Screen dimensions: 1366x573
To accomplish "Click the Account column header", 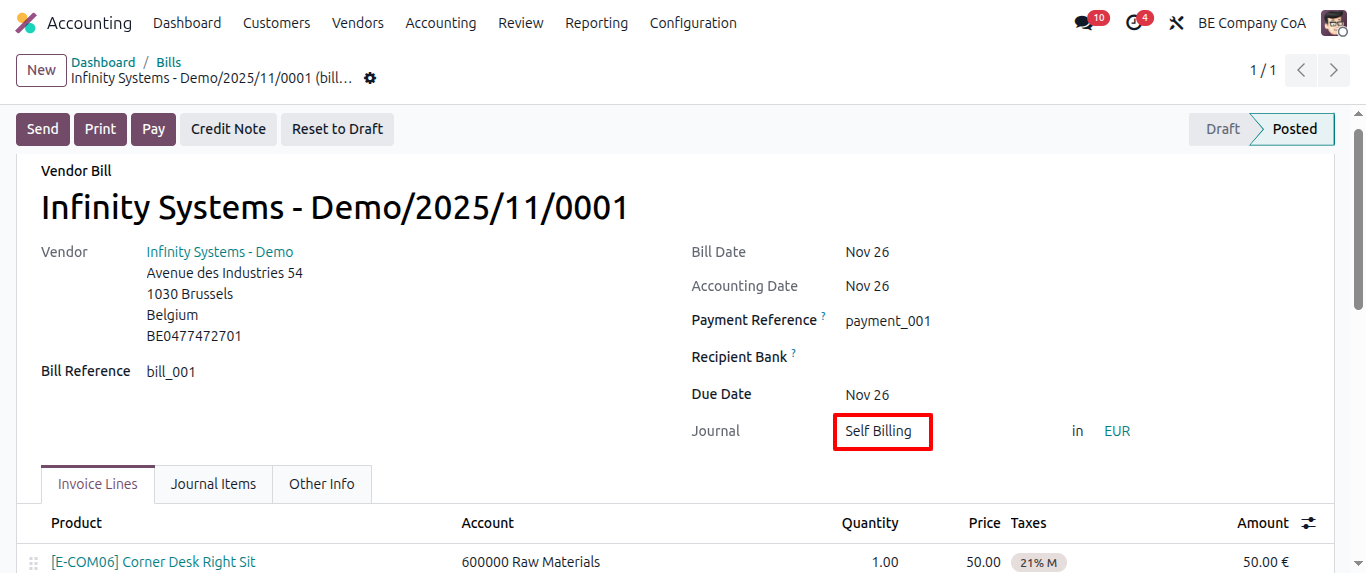I will point(488,523).
